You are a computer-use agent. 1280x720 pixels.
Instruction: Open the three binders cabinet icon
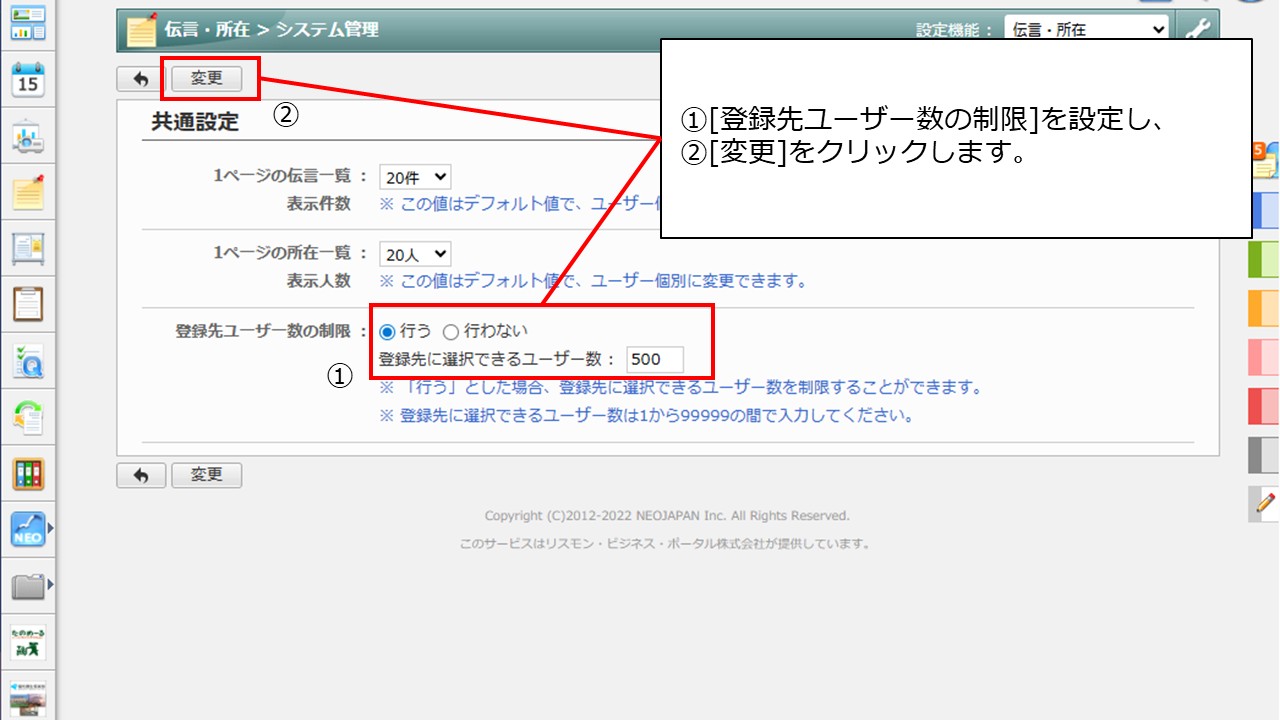pyautogui.click(x=27, y=474)
